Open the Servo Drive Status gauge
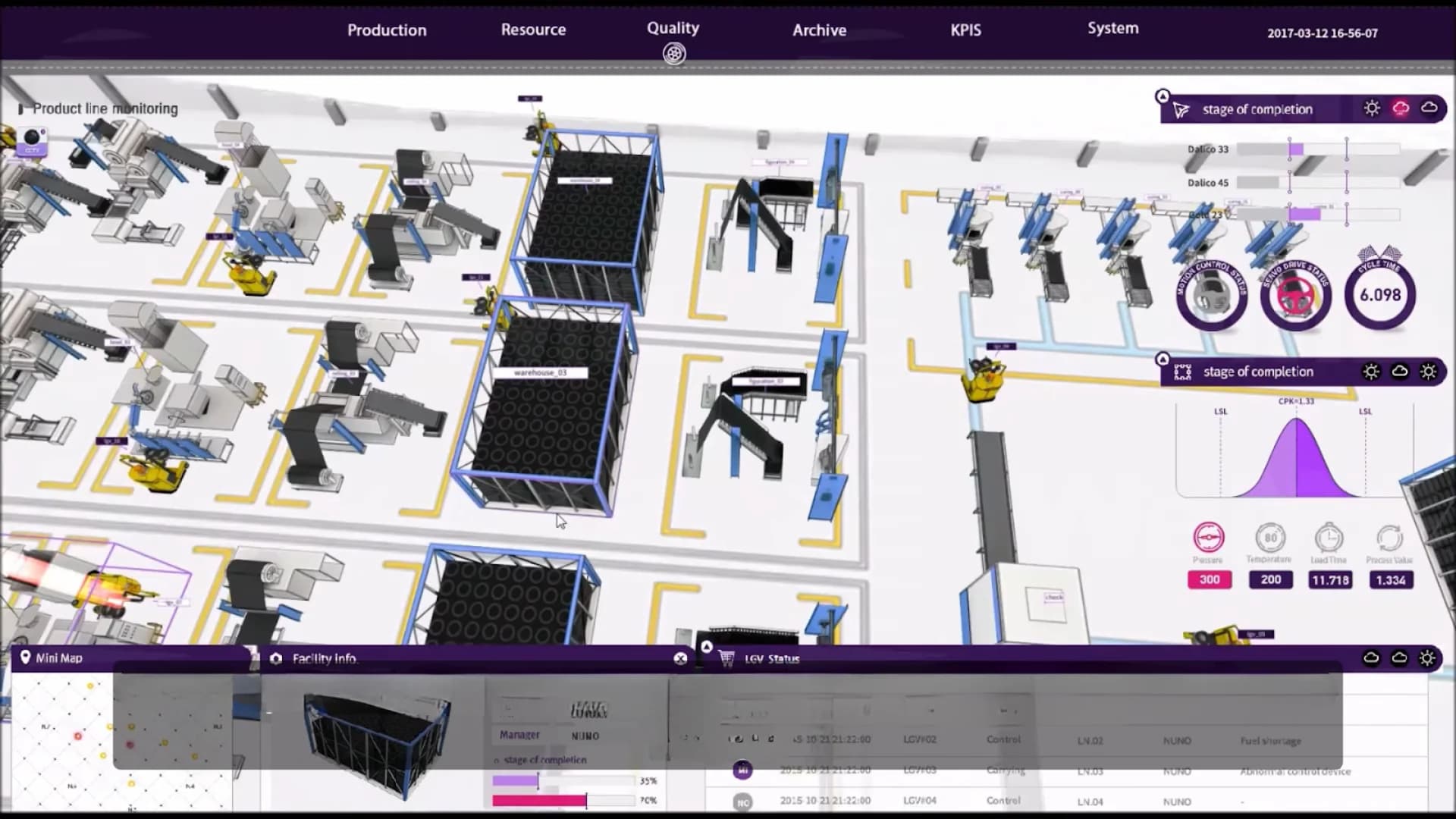The height and width of the screenshot is (819, 1456). pyautogui.click(x=1295, y=294)
